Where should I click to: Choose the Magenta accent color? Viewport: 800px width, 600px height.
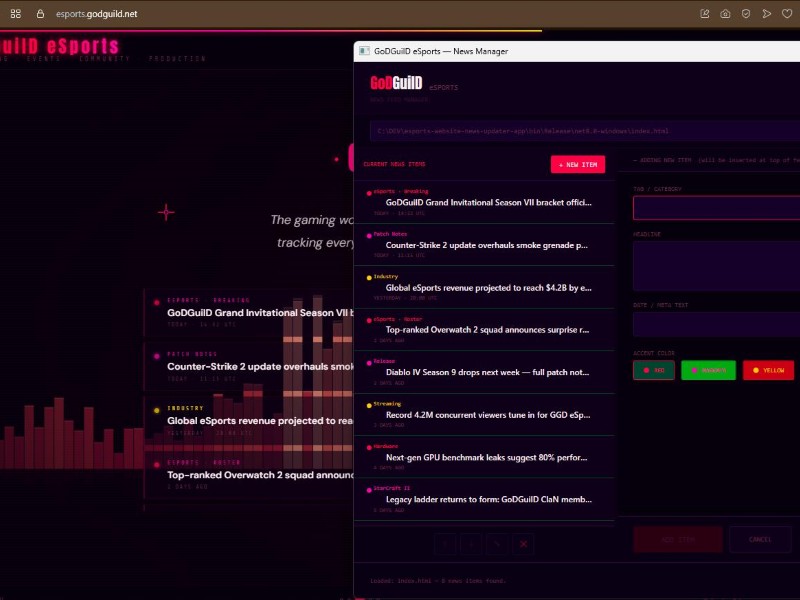[x=708, y=370]
